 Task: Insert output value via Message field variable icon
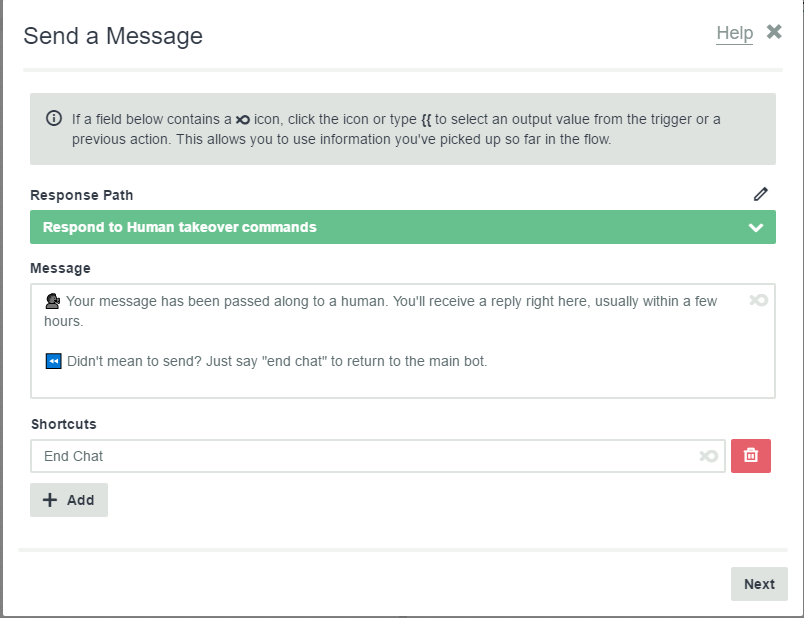(758, 300)
